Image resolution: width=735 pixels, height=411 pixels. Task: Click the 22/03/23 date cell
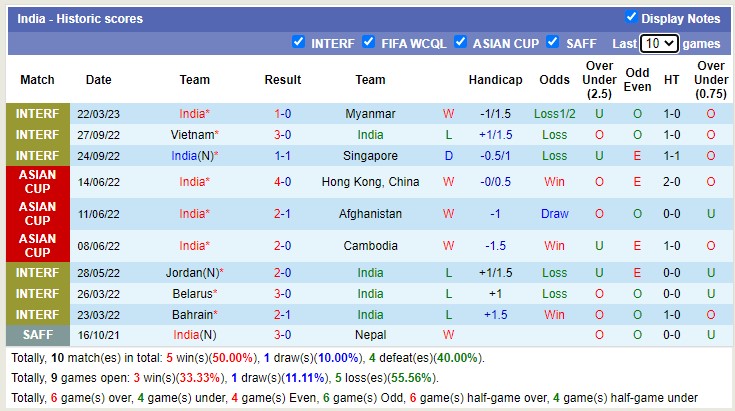98,114
